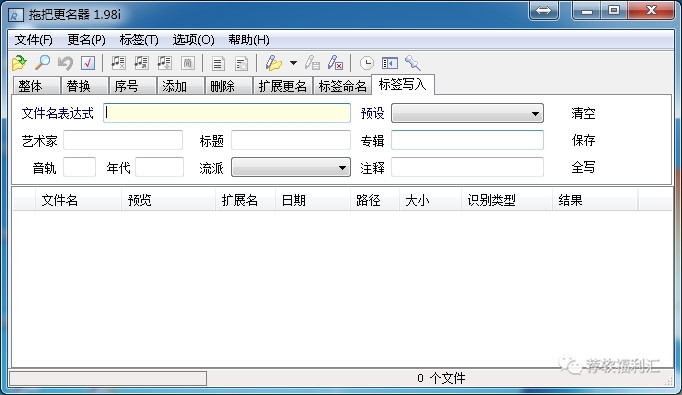Click the 保存 button
Viewport: 682px width, 395px height.
point(583,141)
